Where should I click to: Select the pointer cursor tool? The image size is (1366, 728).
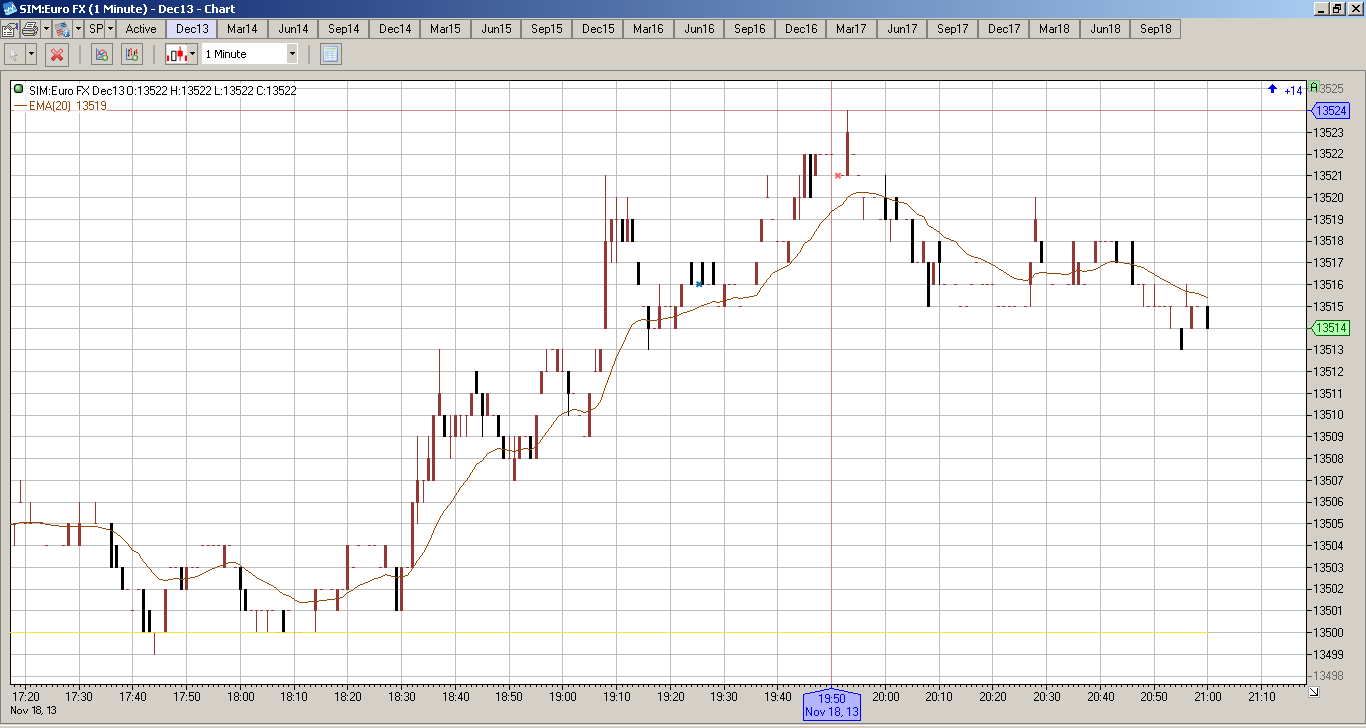[14, 54]
